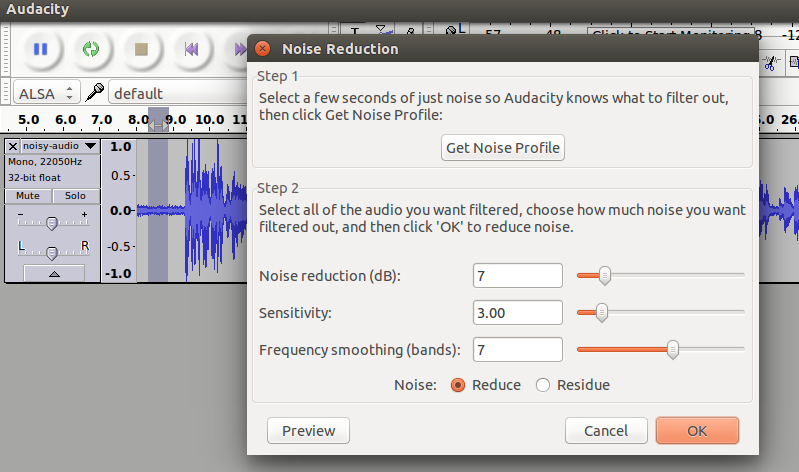Focus the Sensitivity value field
The height and width of the screenshot is (472, 799).
(518, 312)
